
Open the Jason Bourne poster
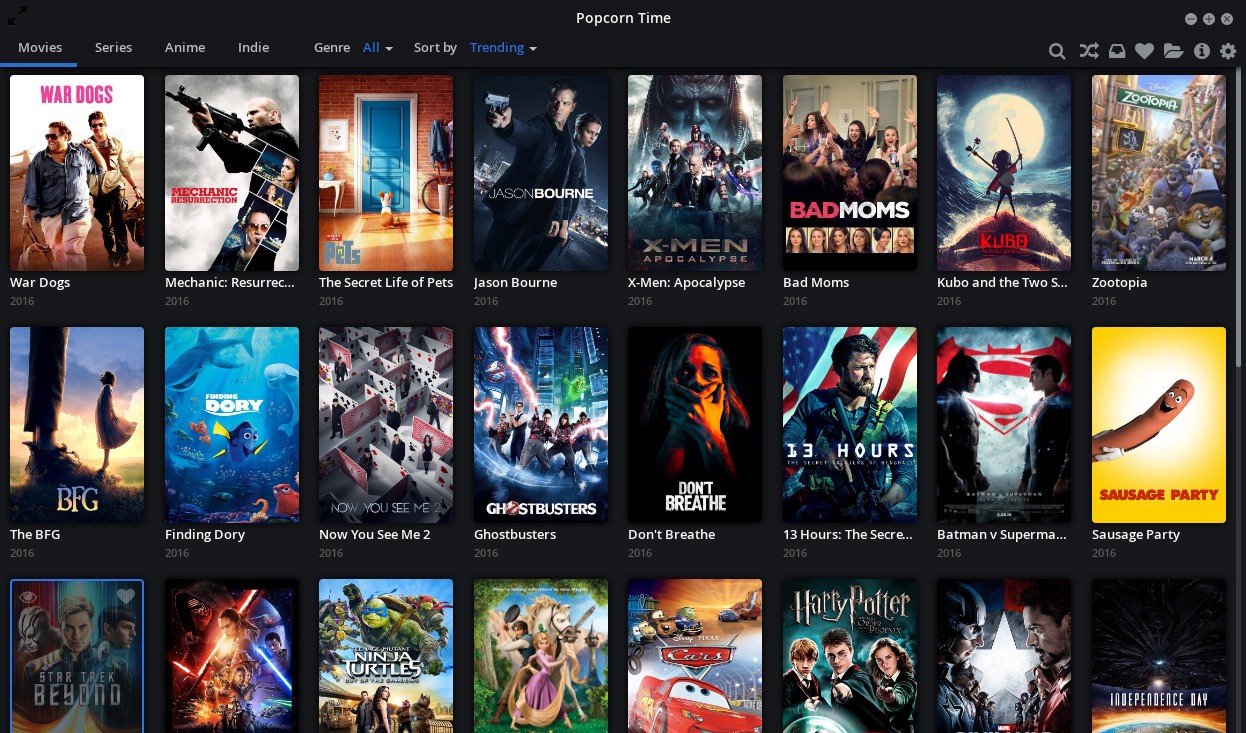pos(541,173)
